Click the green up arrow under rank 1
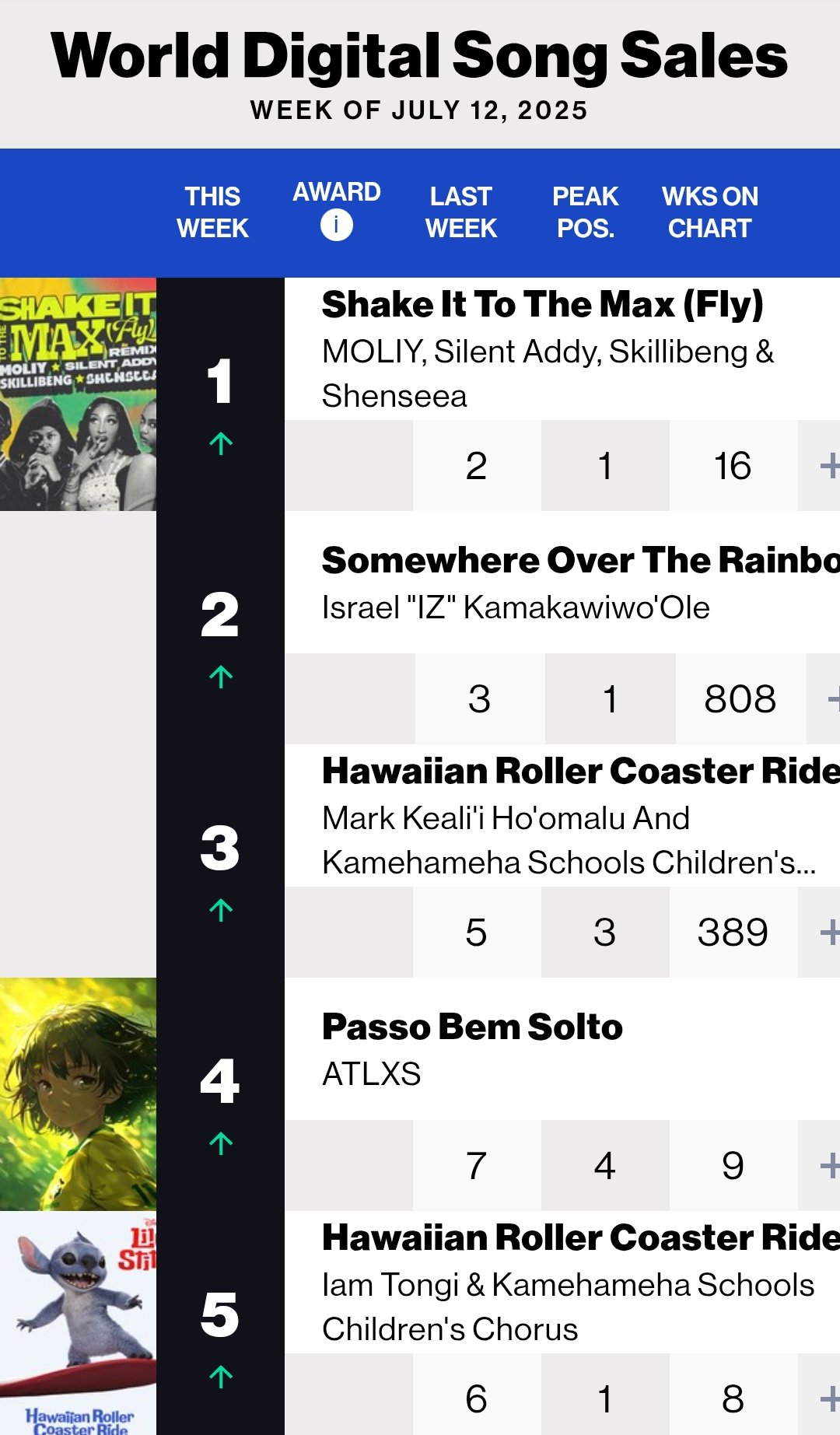 tap(221, 443)
